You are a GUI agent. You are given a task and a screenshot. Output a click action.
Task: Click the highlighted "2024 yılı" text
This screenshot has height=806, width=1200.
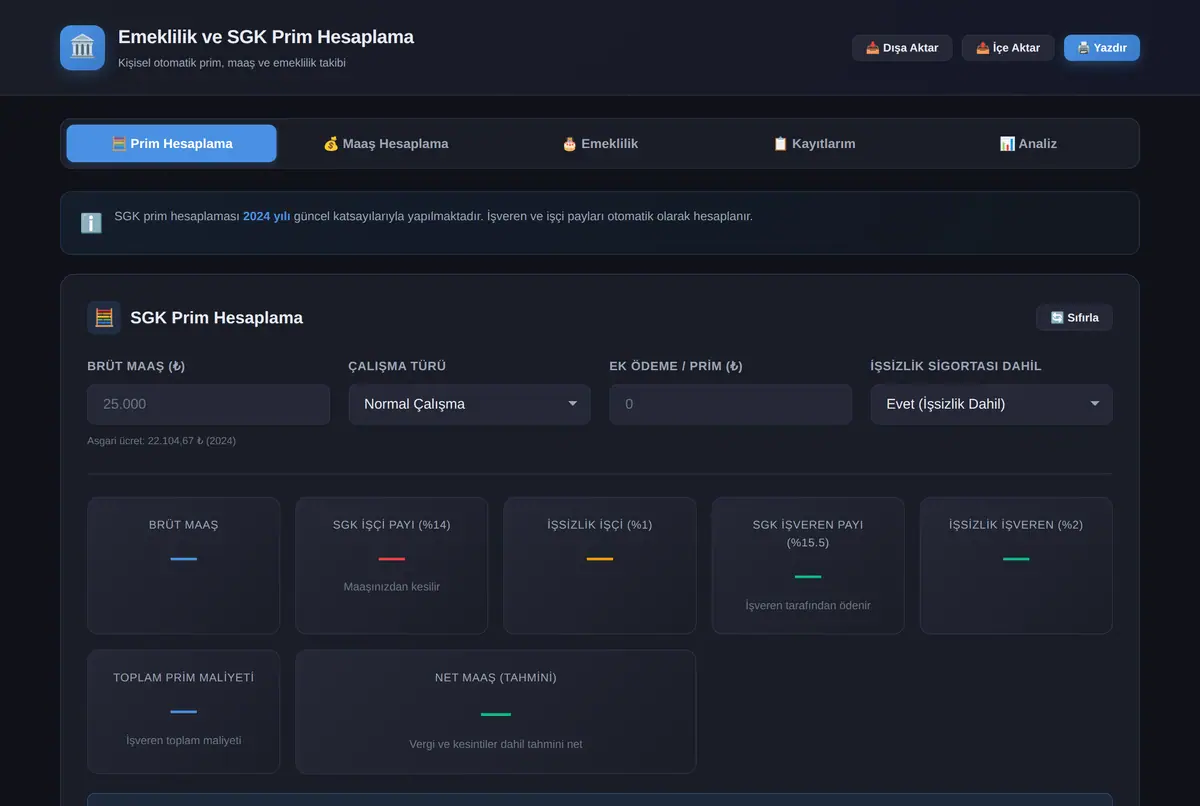pos(267,216)
